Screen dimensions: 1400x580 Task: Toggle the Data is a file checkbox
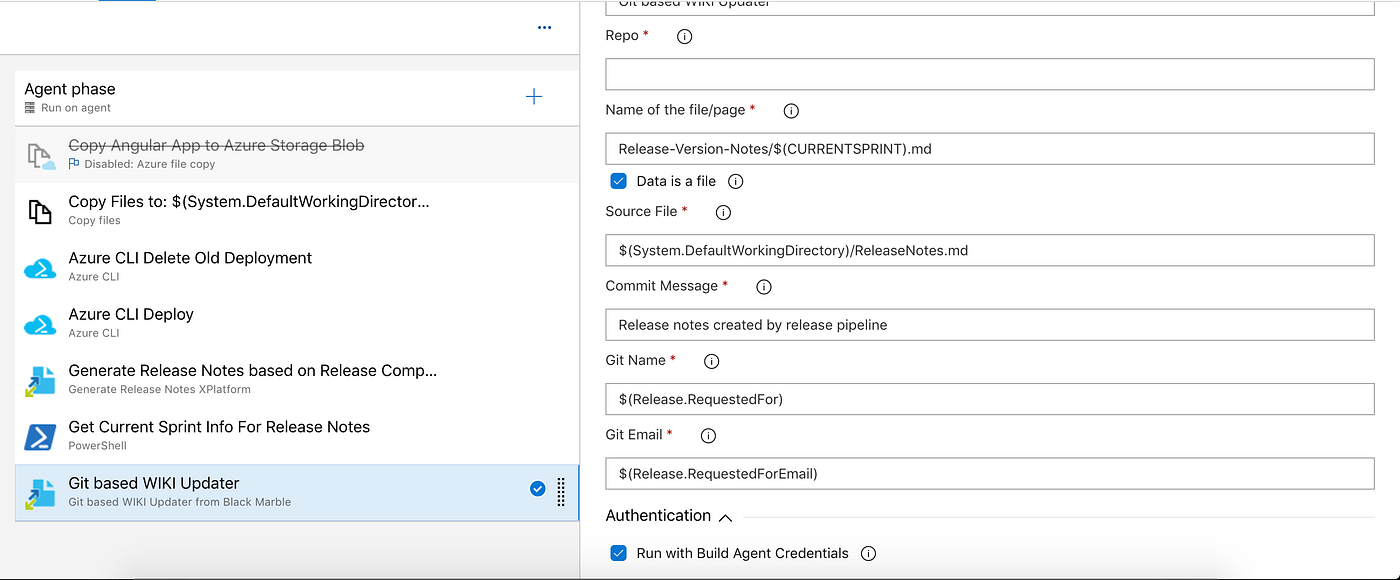[x=619, y=182]
